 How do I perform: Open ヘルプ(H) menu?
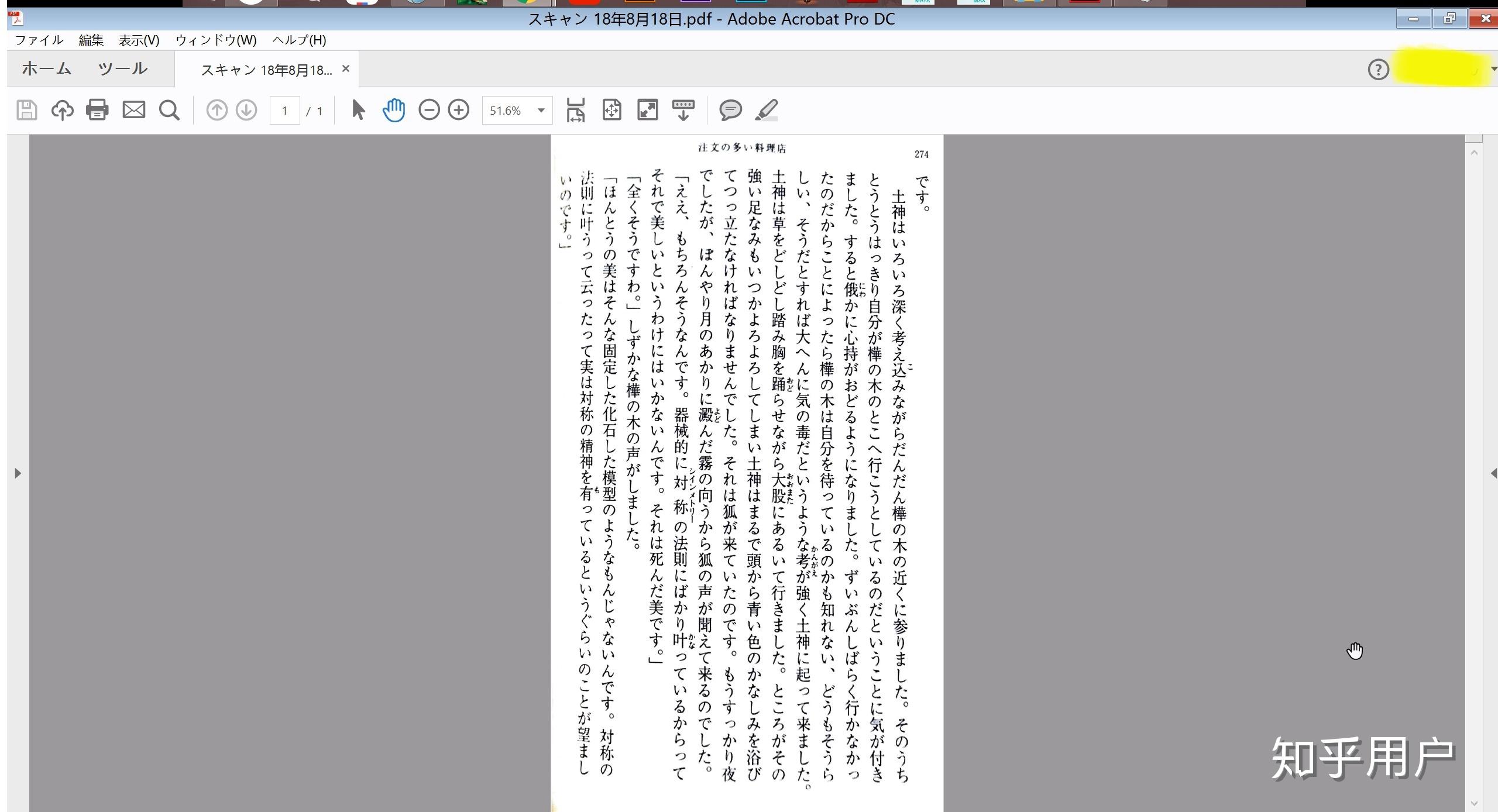coord(299,40)
